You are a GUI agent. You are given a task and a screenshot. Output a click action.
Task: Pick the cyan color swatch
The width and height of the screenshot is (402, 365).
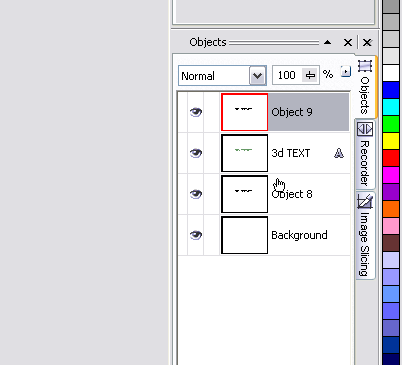(391, 107)
